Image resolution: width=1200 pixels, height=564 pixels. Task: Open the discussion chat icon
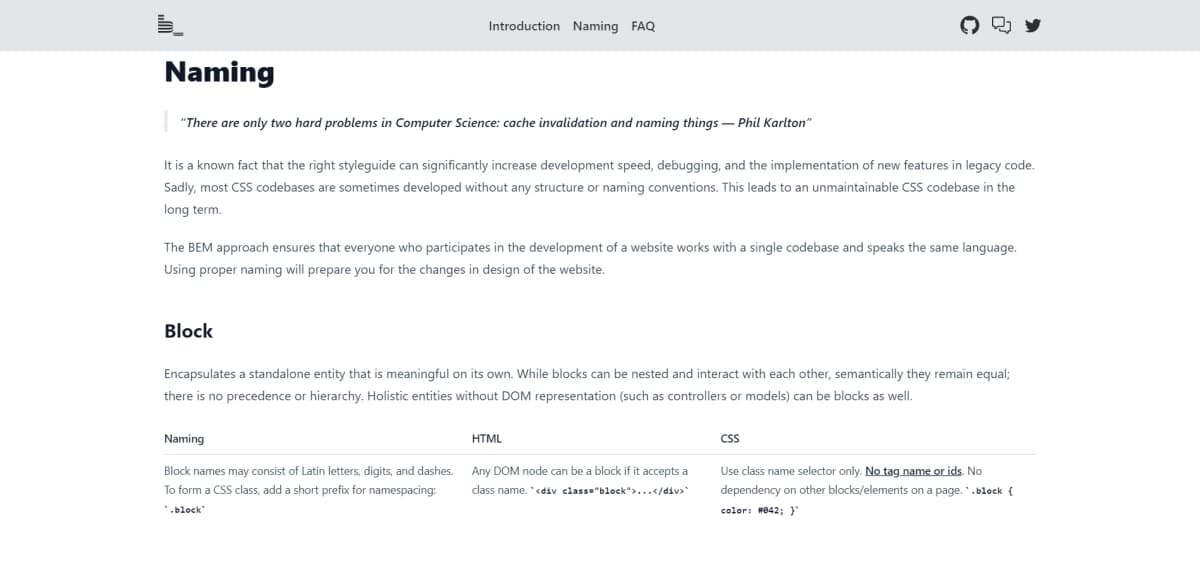(1001, 26)
